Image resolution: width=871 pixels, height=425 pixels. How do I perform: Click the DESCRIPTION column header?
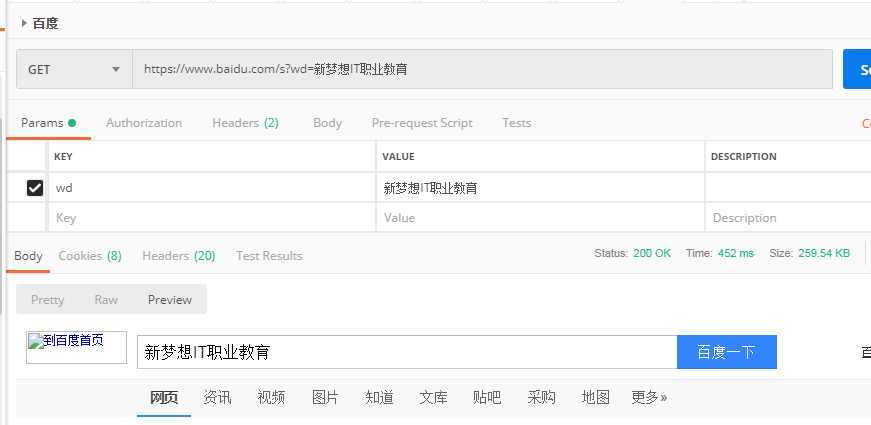[x=744, y=157]
